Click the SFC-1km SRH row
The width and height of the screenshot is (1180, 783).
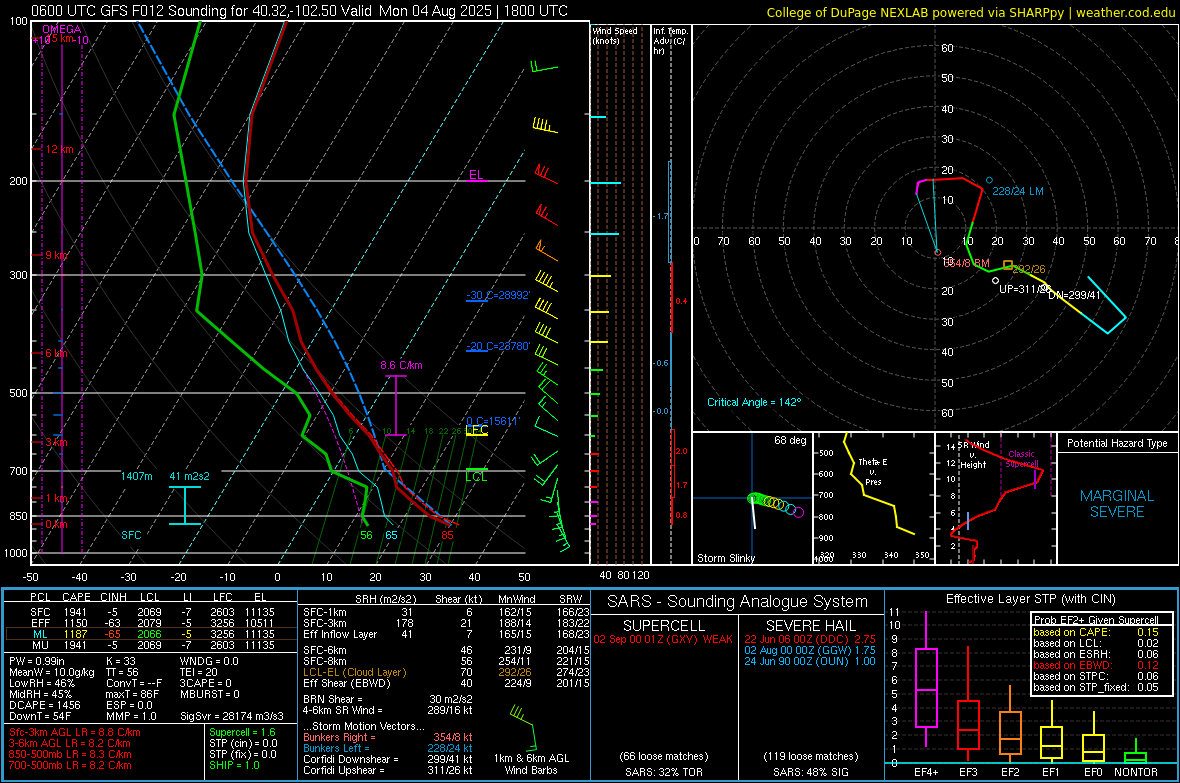[x=446, y=612]
